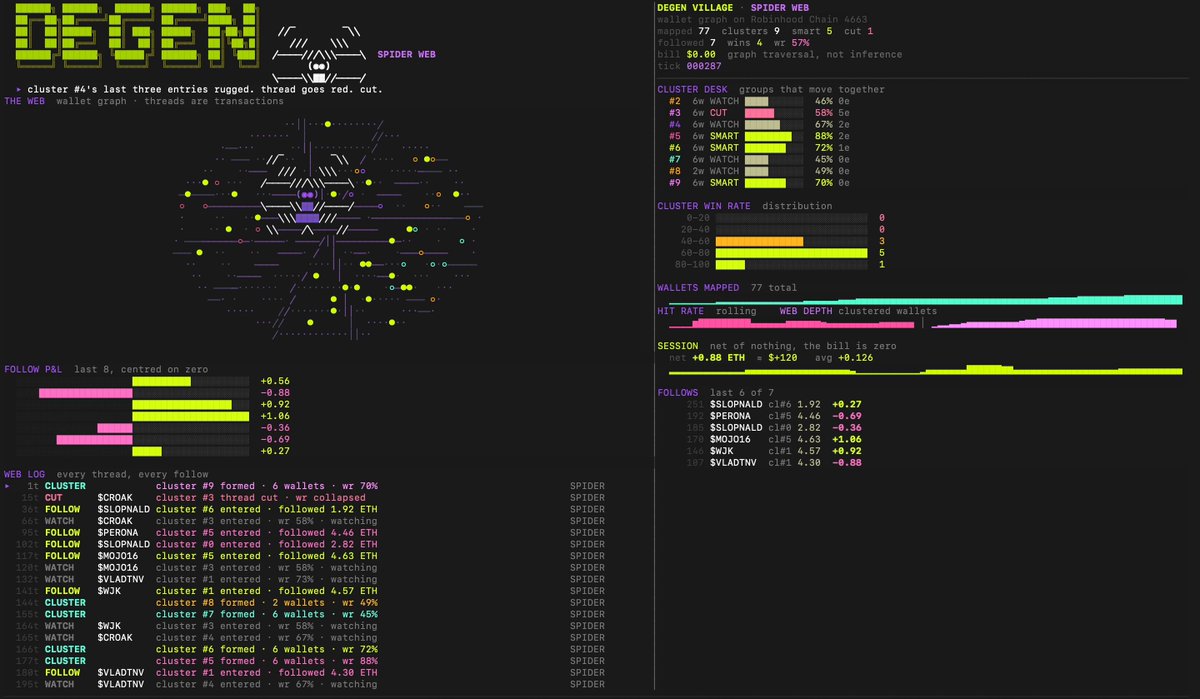Click the "mapped 77" stat
1200x699 pixels.
pos(683,31)
